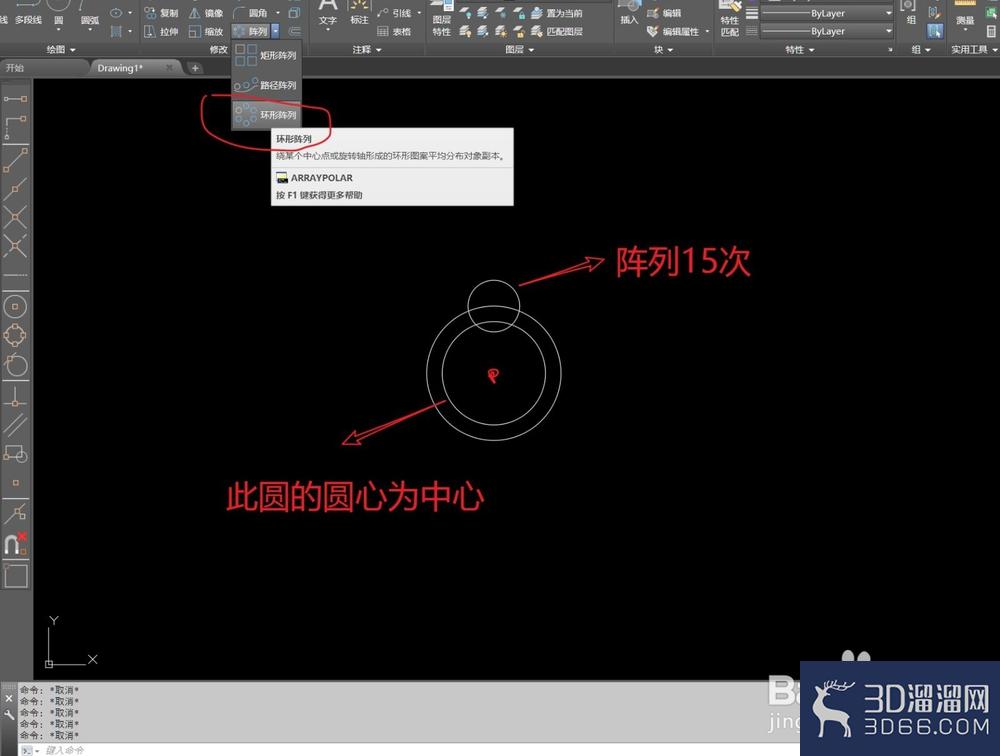The height and width of the screenshot is (756, 1000).
Task: Select the Apparent Intersection snap icon
Action: pos(15,246)
